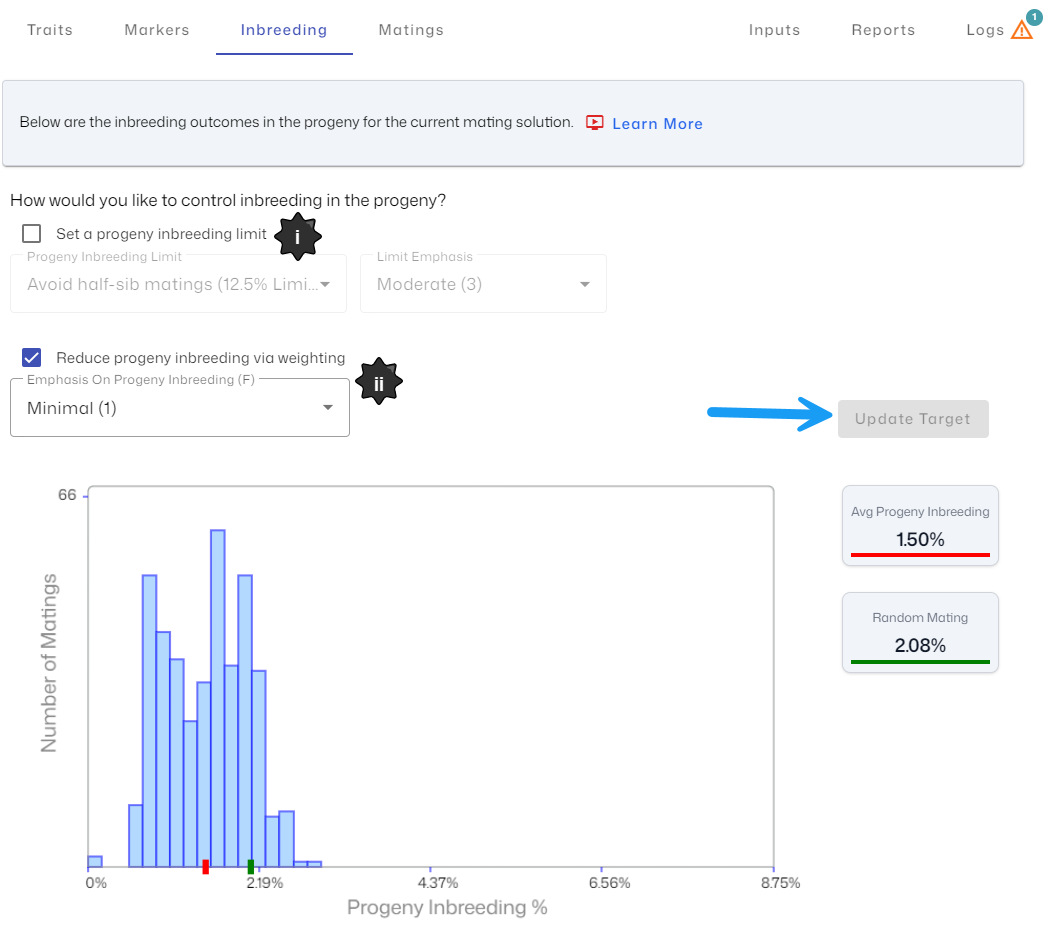The height and width of the screenshot is (938, 1064).
Task: Click the green random mating marker on axis
Action: point(251,866)
